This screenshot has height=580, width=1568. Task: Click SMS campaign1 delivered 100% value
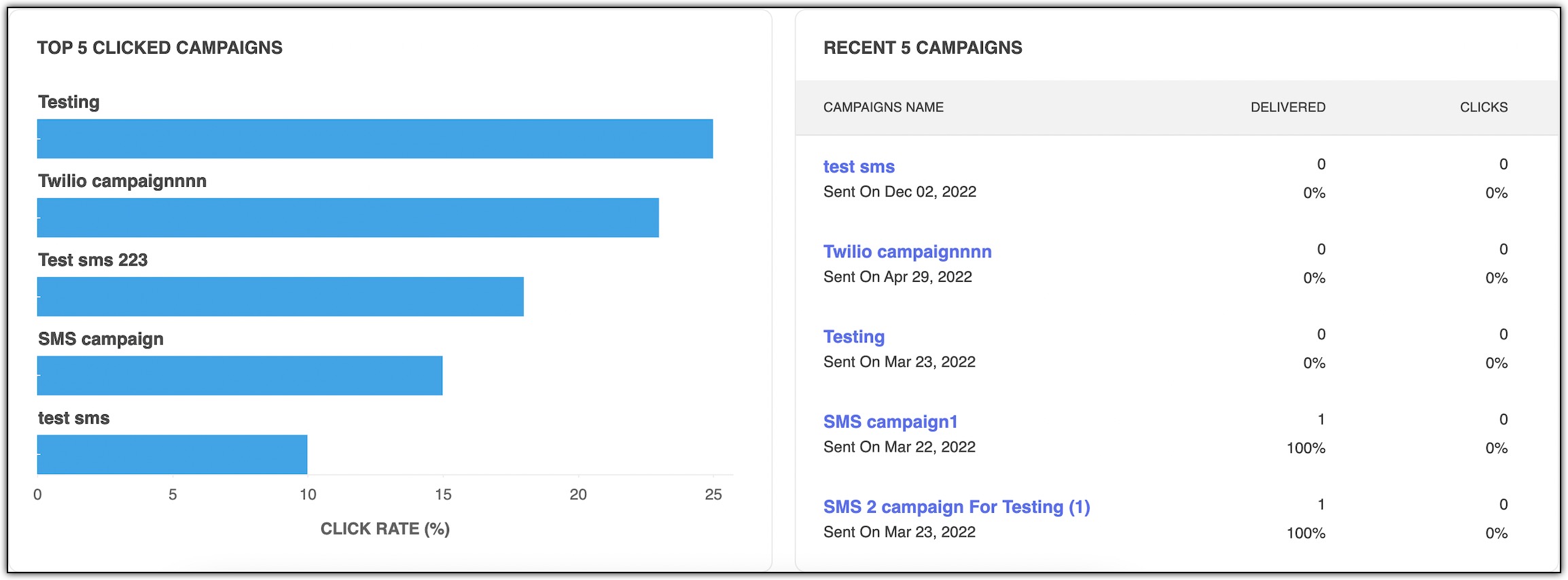(x=1305, y=448)
